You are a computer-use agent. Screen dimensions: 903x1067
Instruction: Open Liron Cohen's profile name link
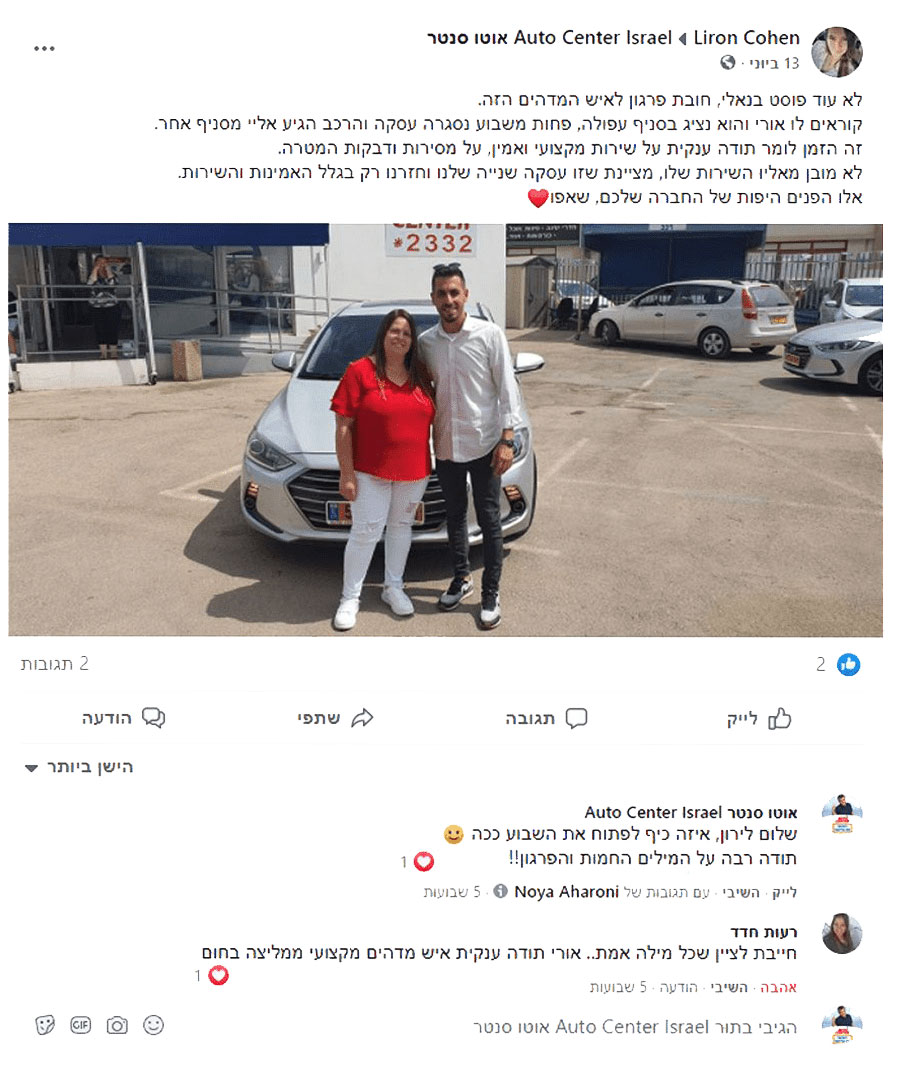point(746,37)
